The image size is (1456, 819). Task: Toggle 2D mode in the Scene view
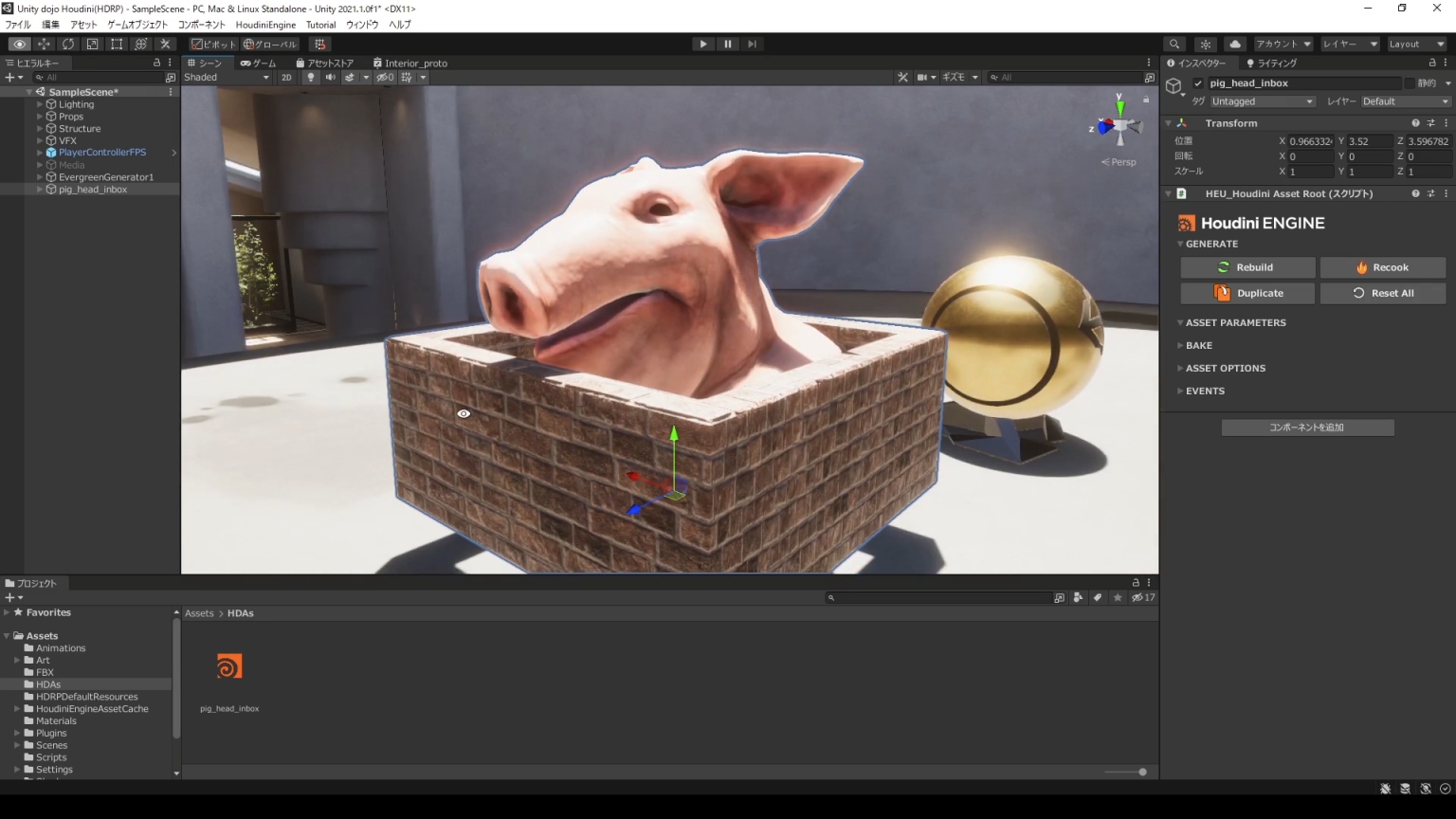coord(287,77)
